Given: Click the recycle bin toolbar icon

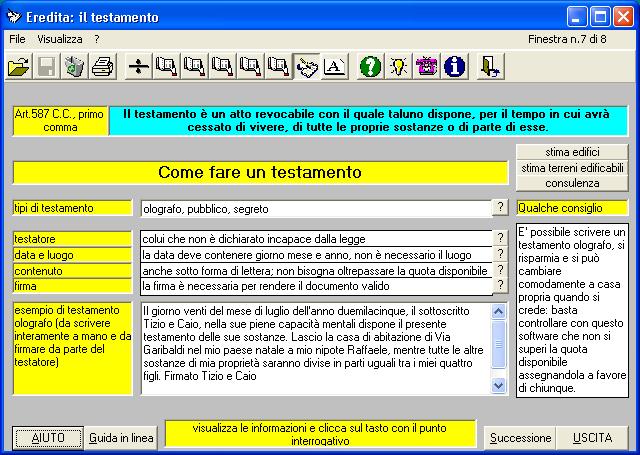Looking at the screenshot, I should [x=74, y=67].
